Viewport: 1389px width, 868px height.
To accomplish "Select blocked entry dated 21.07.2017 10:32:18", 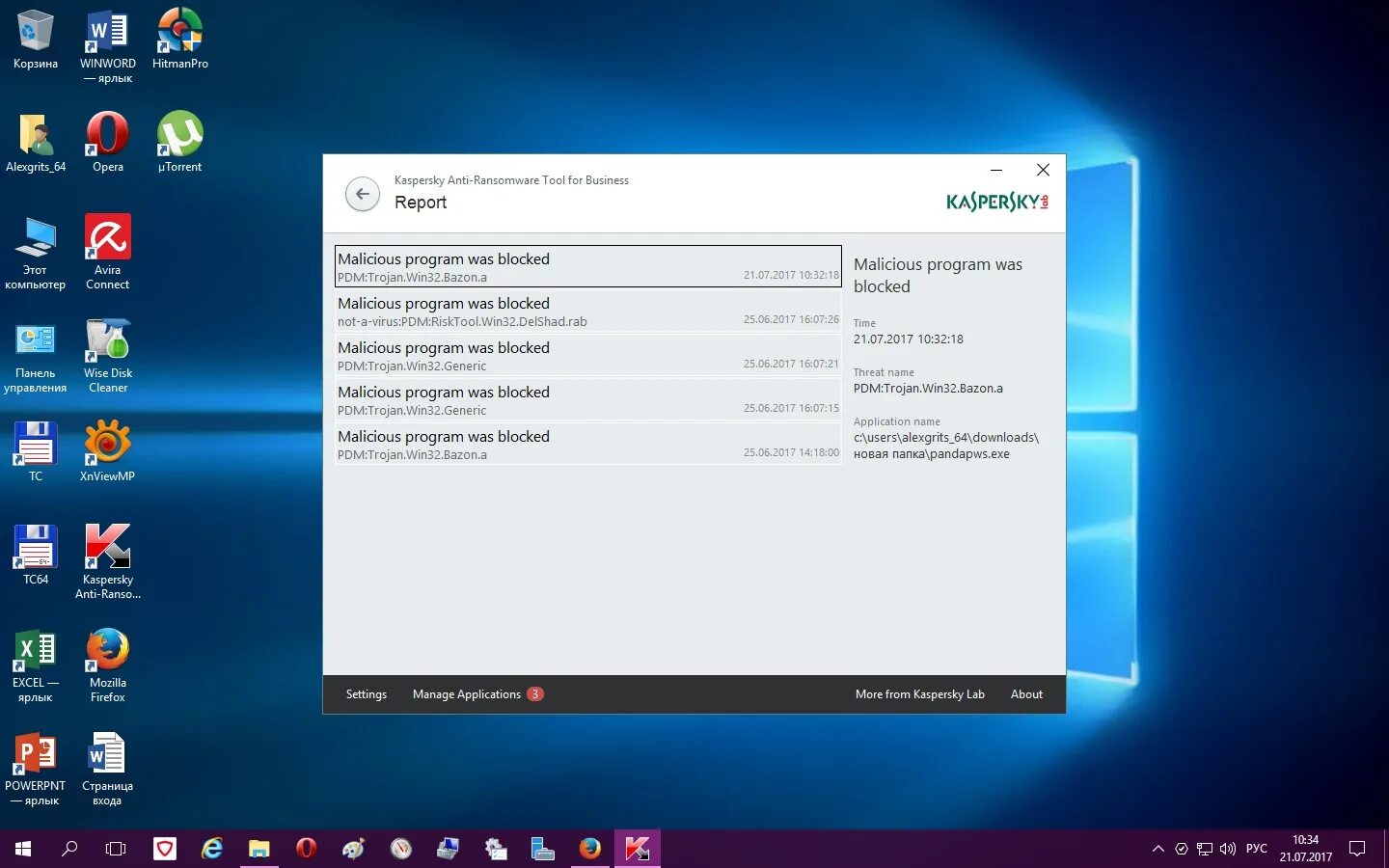I will point(588,266).
